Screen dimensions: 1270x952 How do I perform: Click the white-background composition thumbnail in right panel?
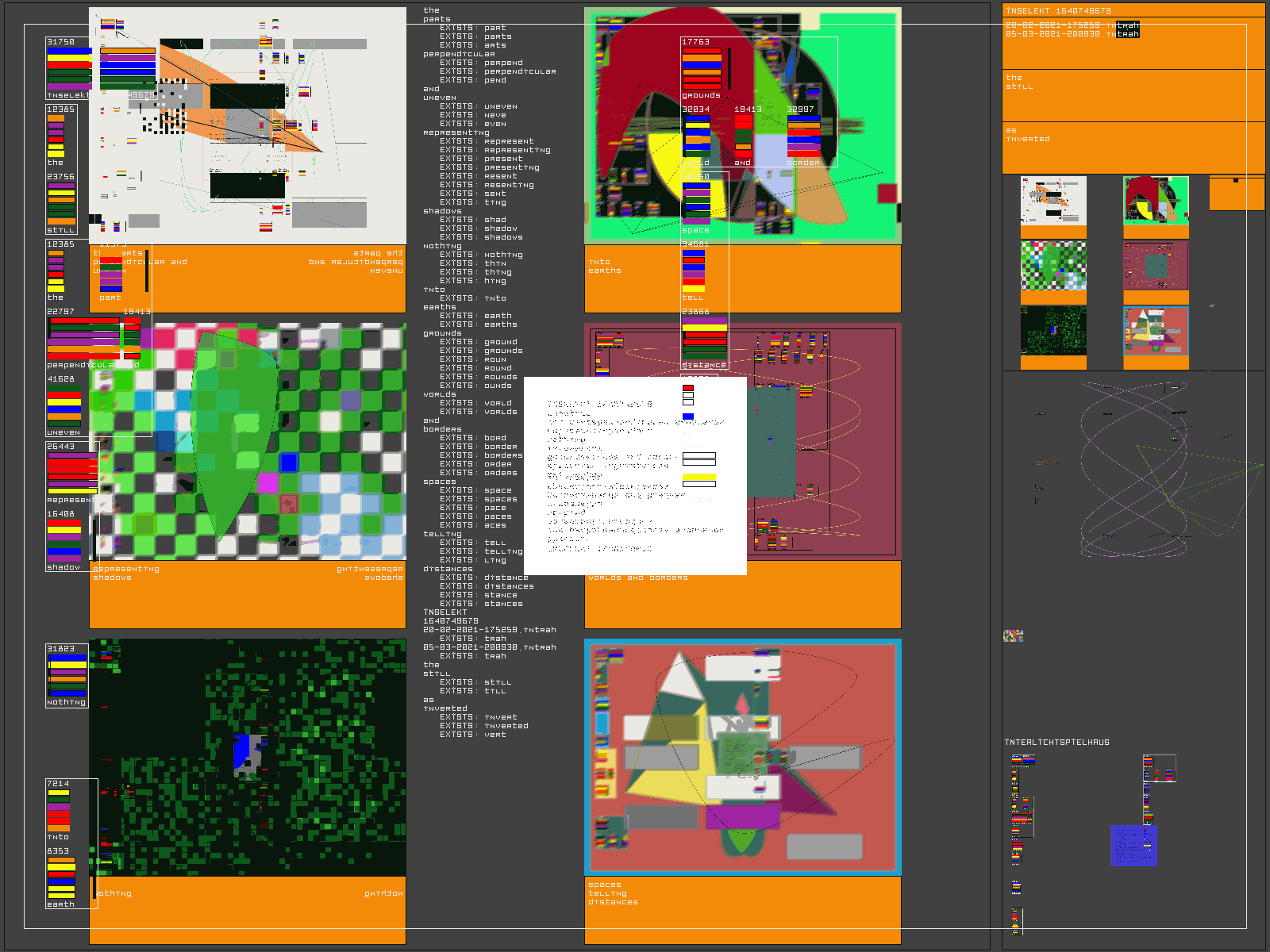click(1053, 201)
